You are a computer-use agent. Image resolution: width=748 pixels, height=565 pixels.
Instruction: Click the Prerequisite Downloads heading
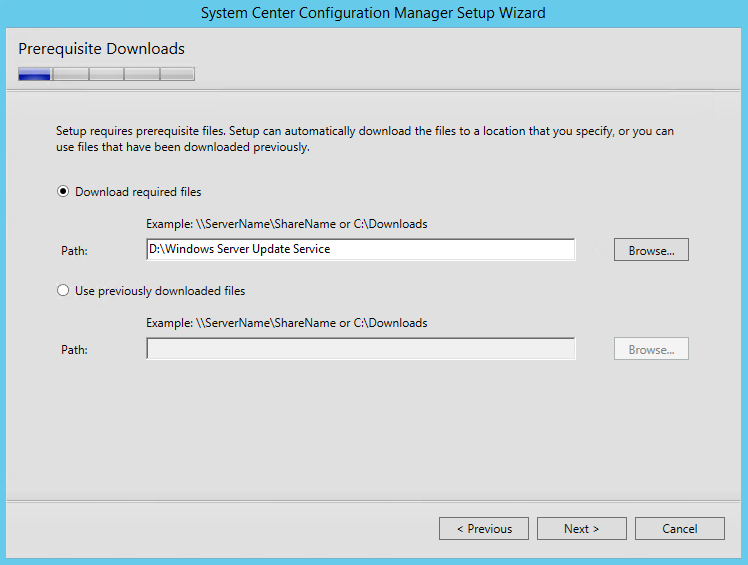point(101,49)
